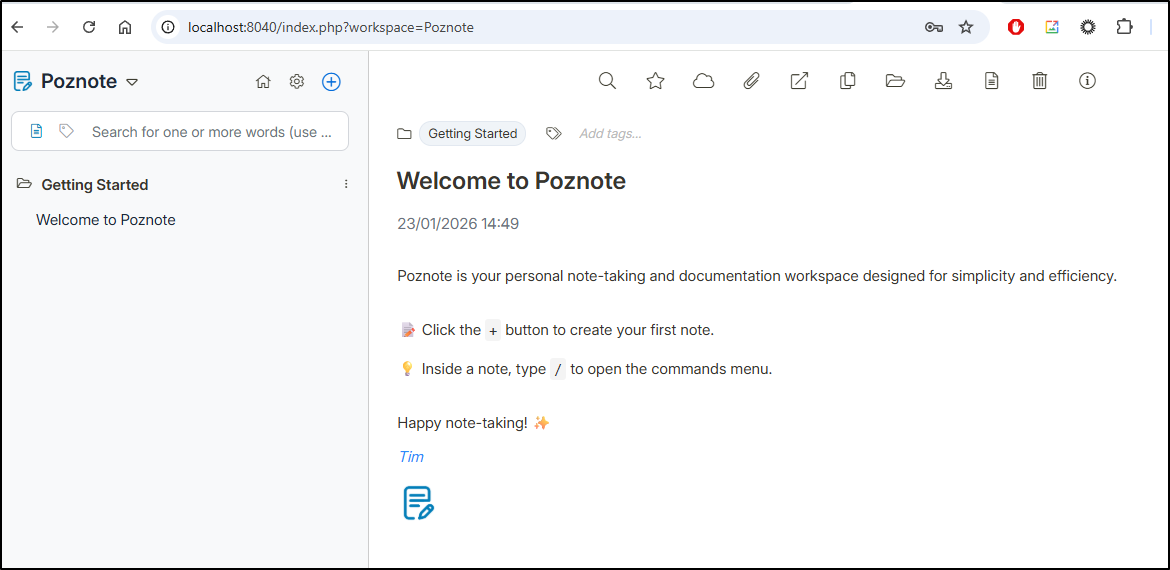Select the Welcome to Poznote note in sidebar
Viewport: 1170px width, 570px height.
(x=106, y=220)
